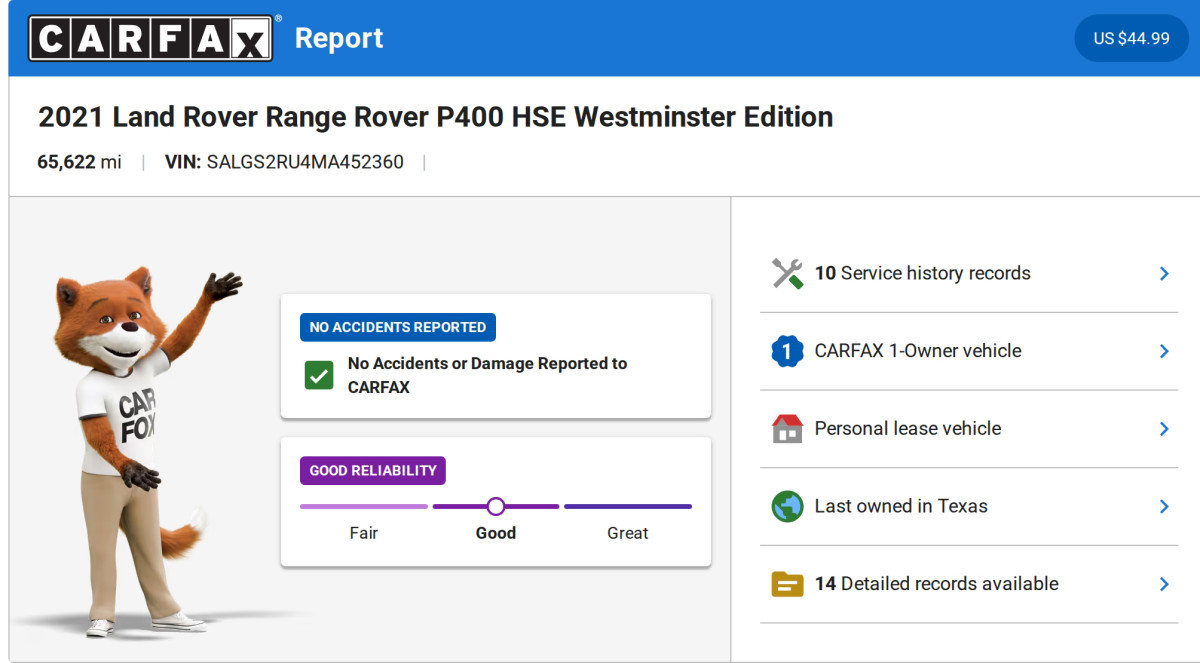Expand the CARFAX 1-Owner vehicle chevron
Screen dimensions: 1200x663
click(1163, 351)
